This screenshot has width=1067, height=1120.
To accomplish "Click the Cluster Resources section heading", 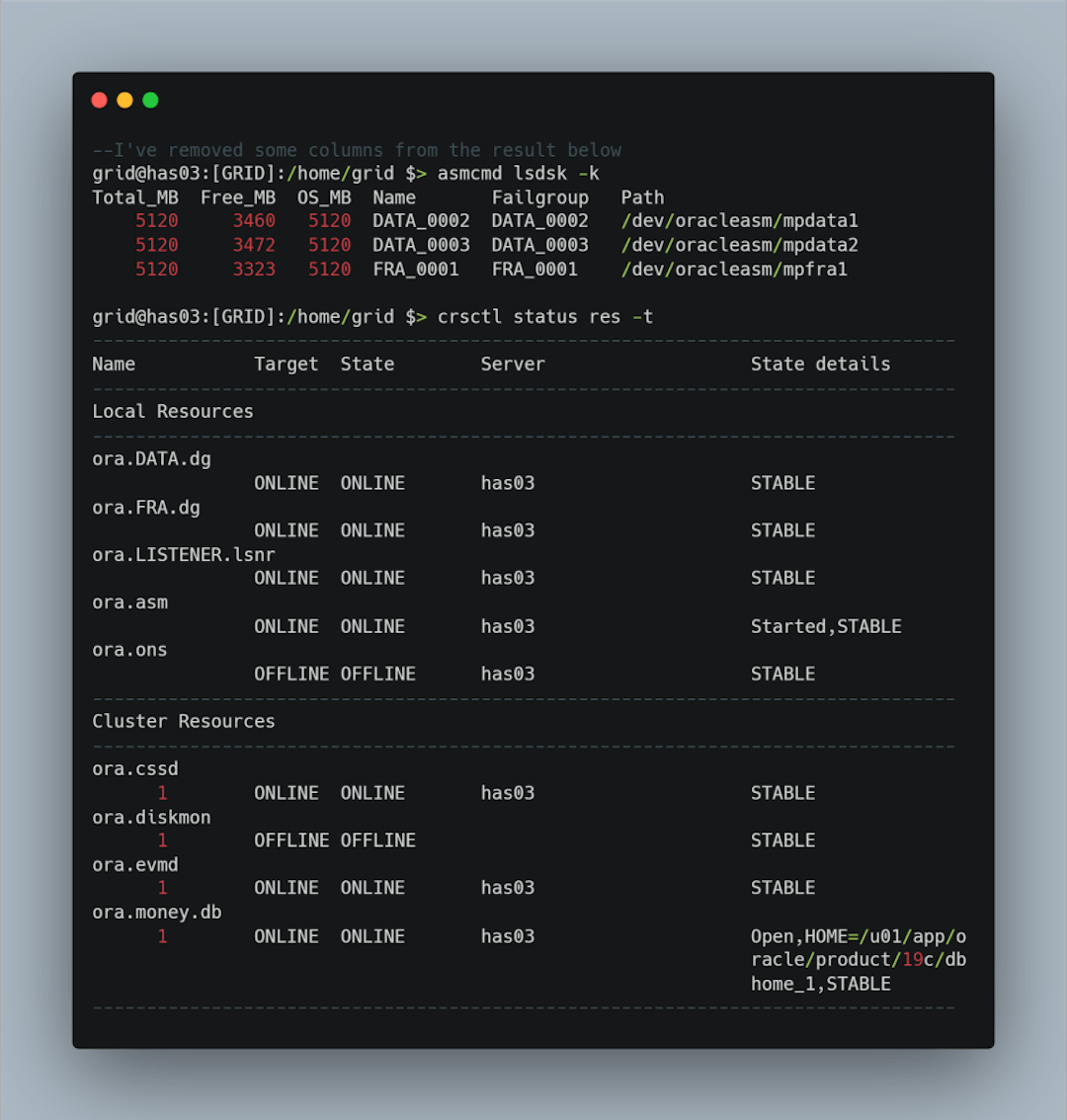I will pos(184,721).
